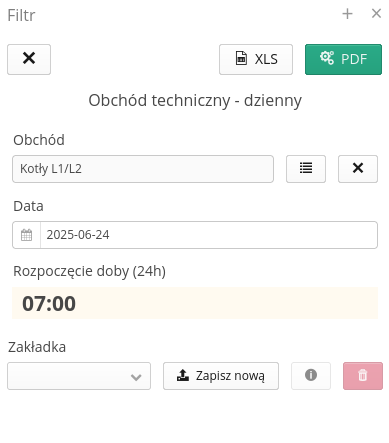Click the Obchód techniczny - dzienny title
The width and height of the screenshot is (389, 443).
pyautogui.click(x=195, y=100)
